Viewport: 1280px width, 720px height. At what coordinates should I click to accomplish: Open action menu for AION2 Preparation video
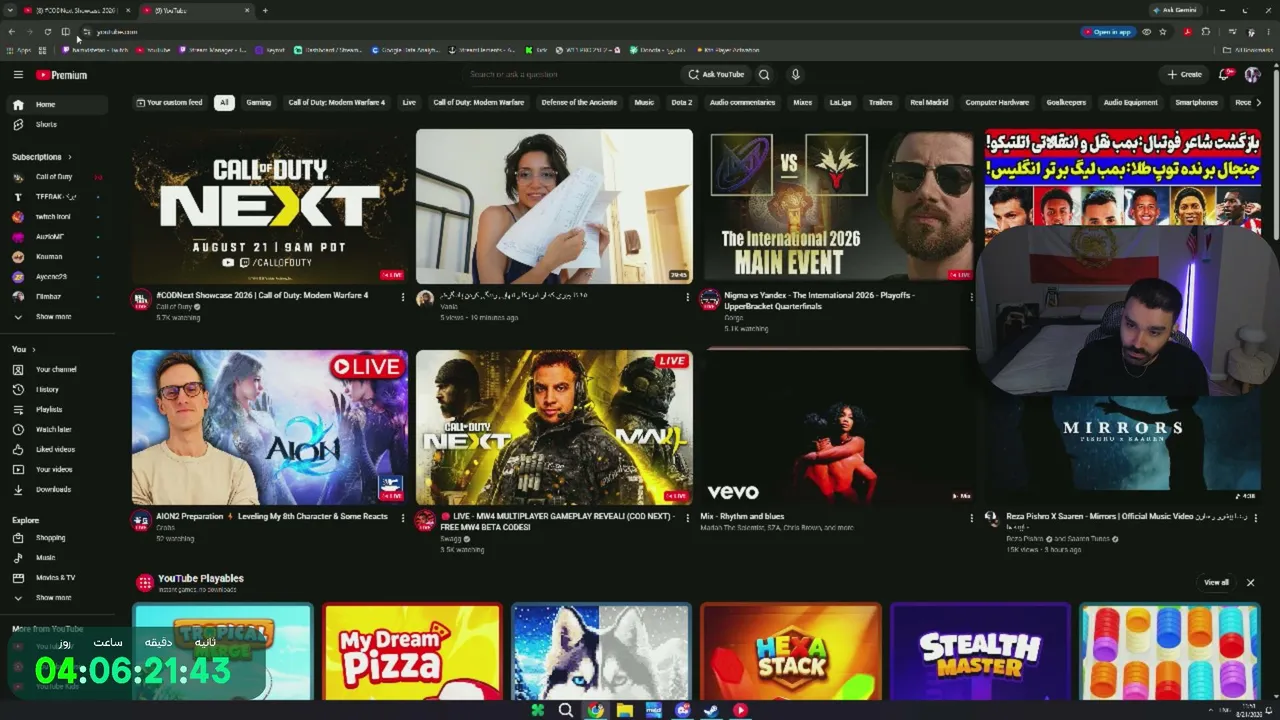pos(403,518)
